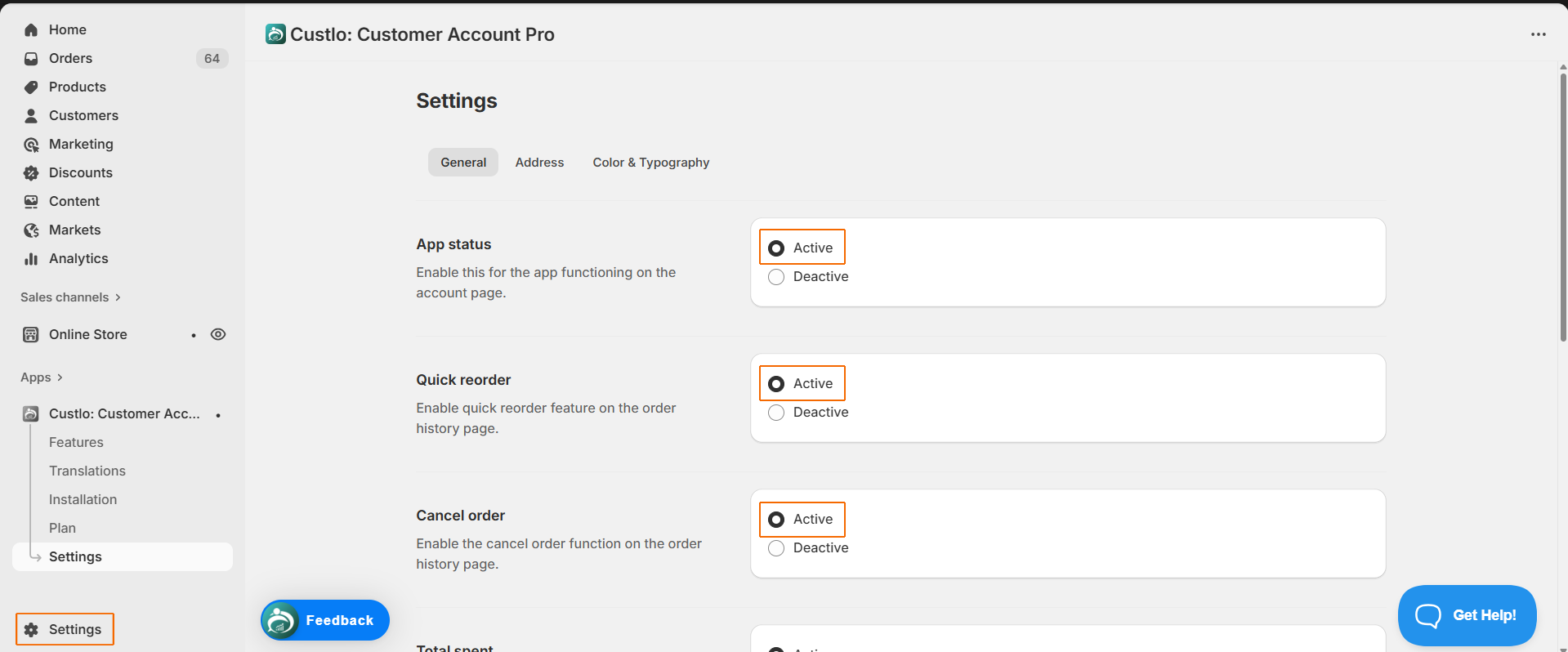Click the Products tag icon

click(x=31, y=87)
